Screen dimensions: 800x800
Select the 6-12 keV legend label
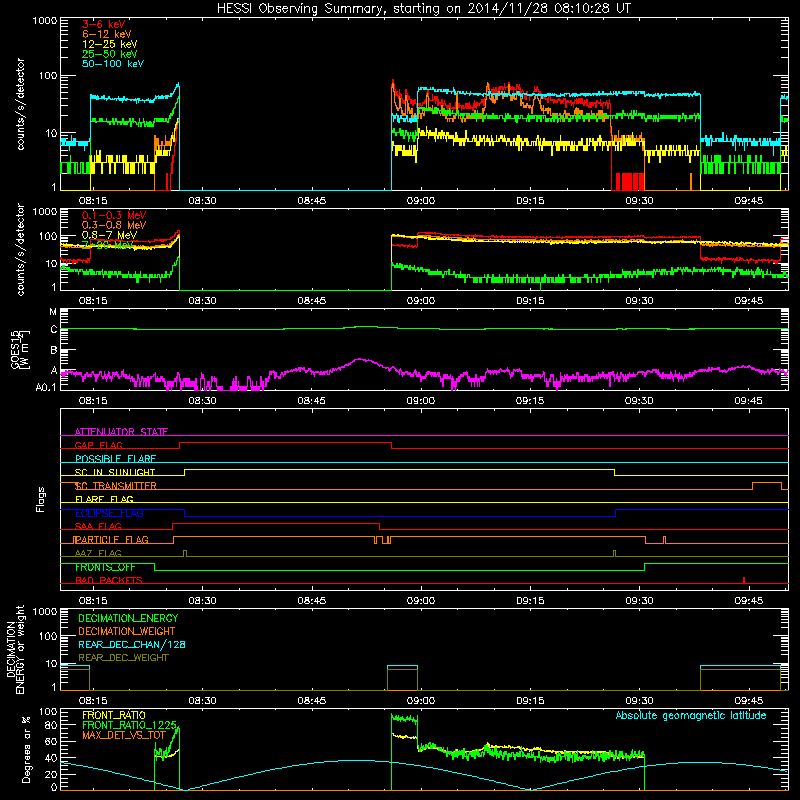(107, 34)
